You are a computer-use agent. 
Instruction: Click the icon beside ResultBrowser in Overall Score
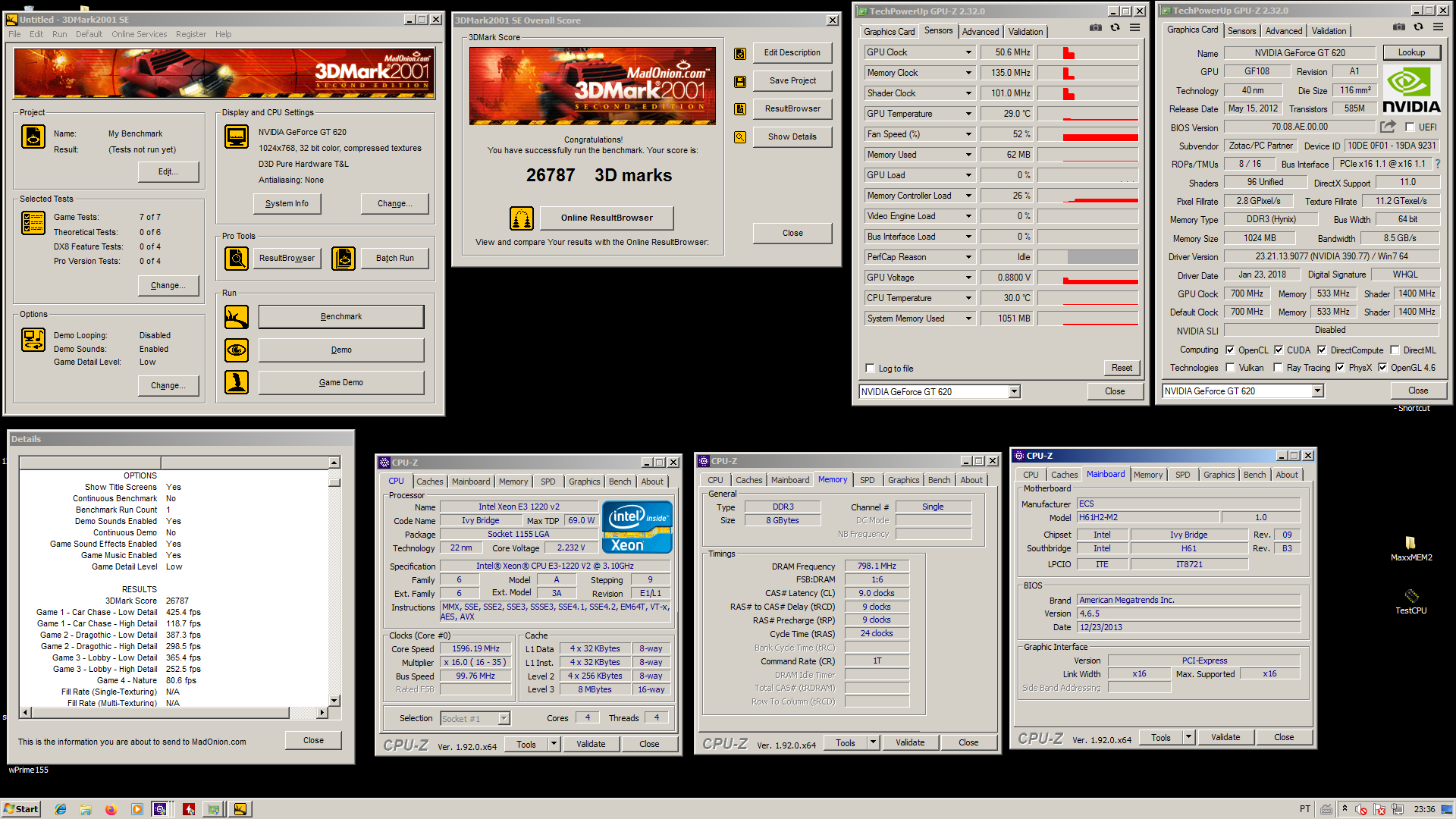pyautogui.click(x=740, y=109)
